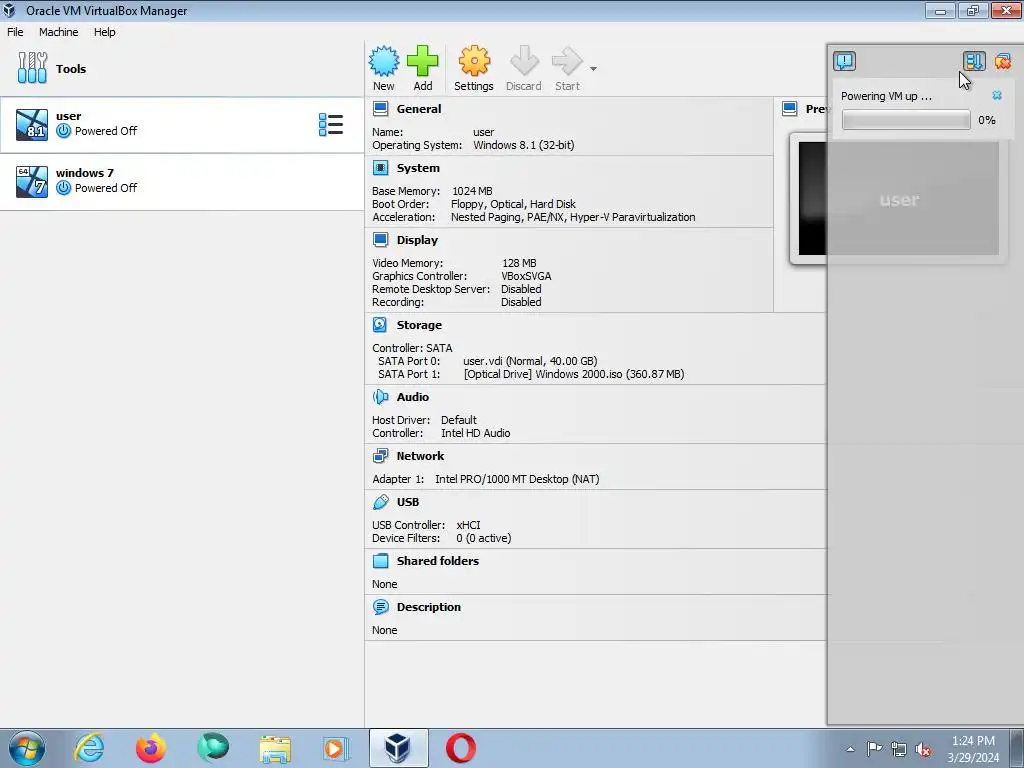Click the Preview section monitor icon

point(790,108)
